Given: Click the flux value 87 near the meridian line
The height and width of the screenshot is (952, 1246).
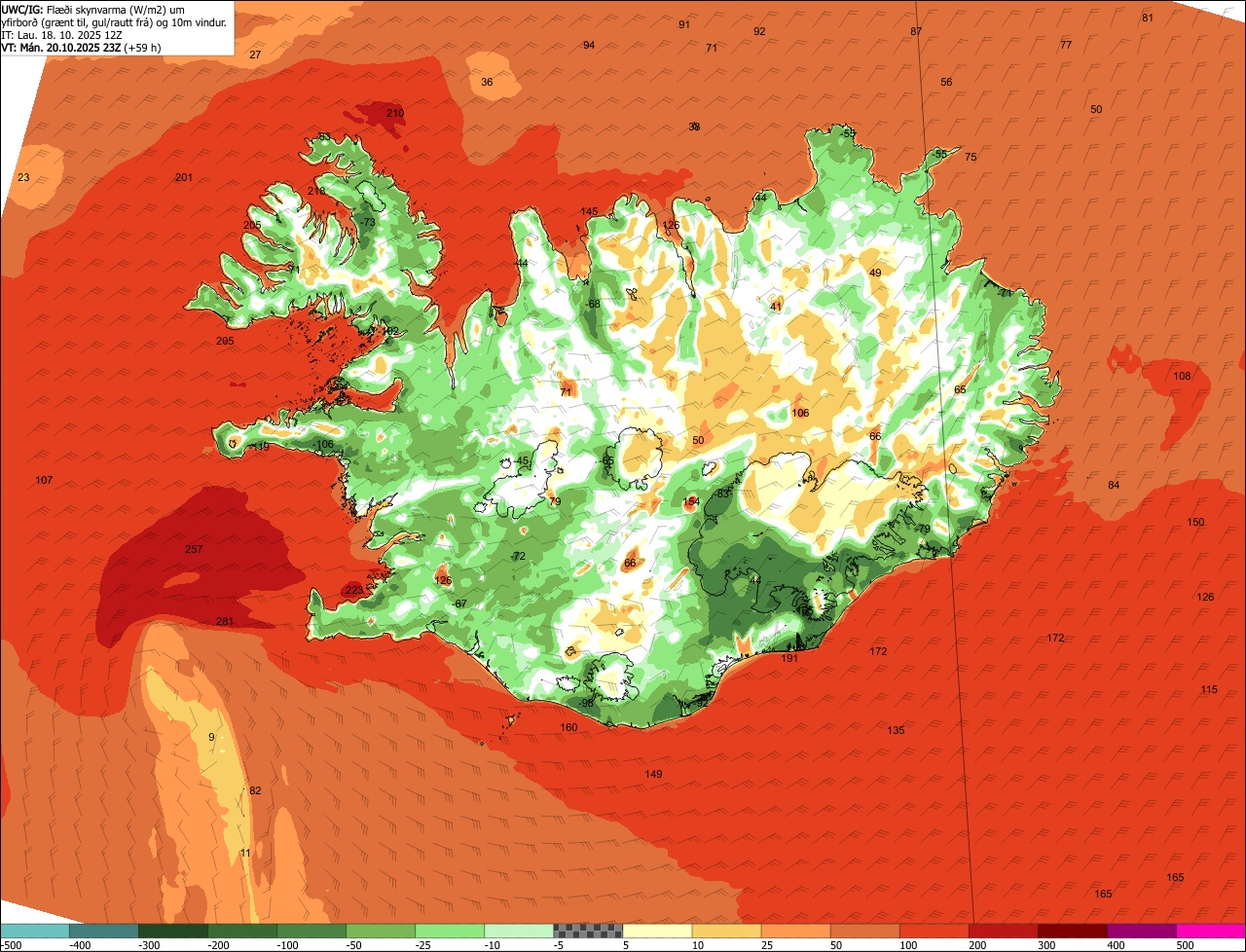Looking at the screenshot, I should 916,31.
